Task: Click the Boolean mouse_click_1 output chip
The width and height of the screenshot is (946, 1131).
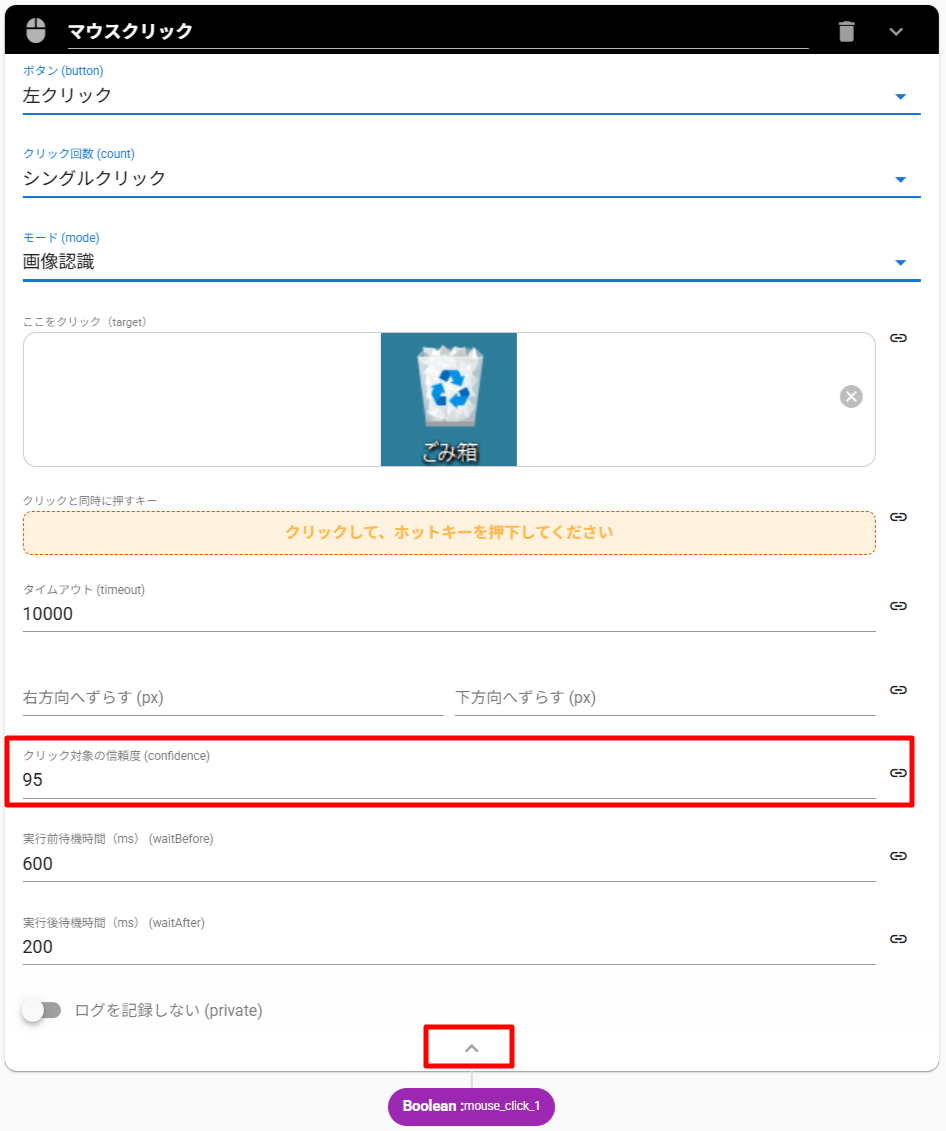Action: point(471,1107)
